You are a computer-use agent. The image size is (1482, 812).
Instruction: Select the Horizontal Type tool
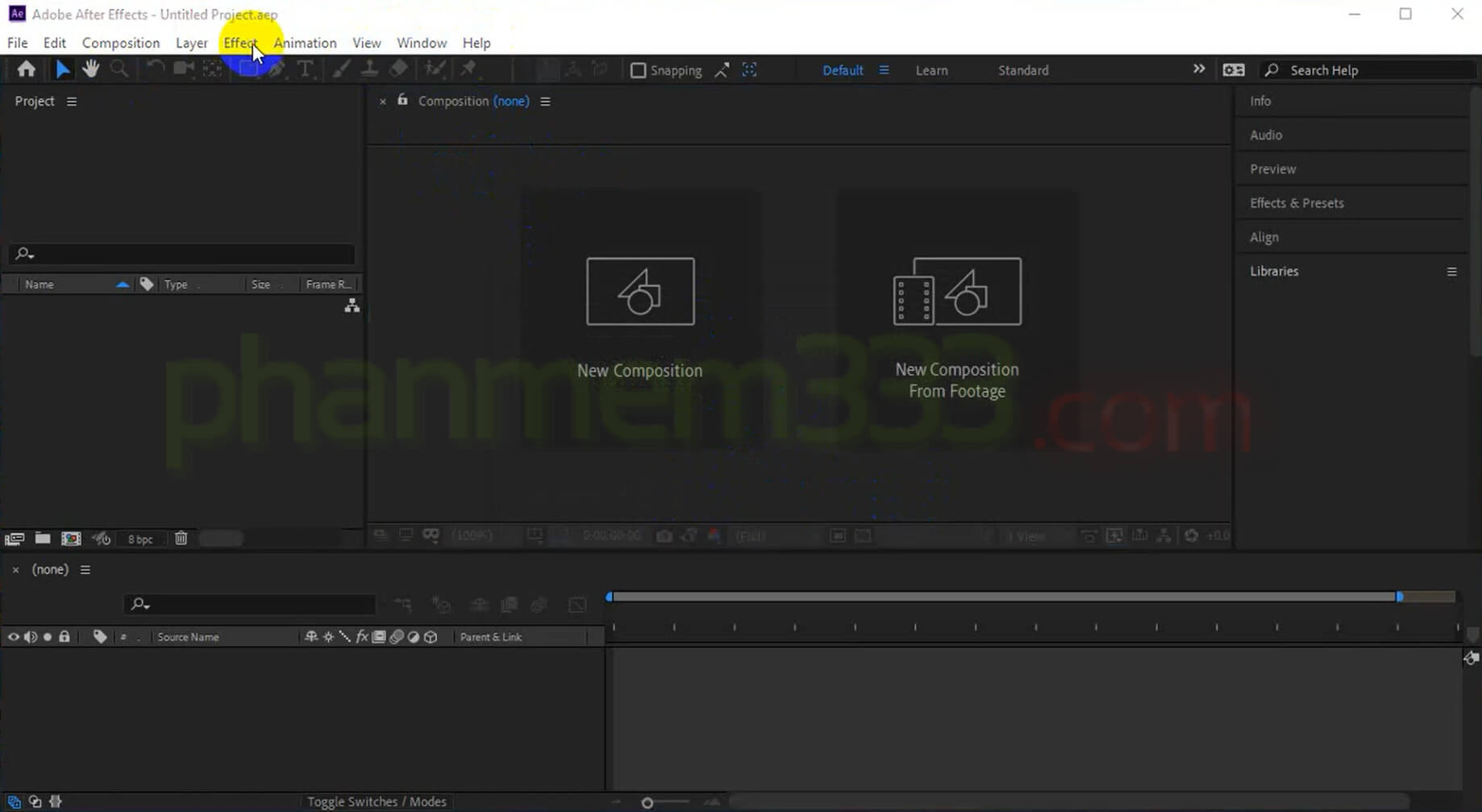[306, 69]
